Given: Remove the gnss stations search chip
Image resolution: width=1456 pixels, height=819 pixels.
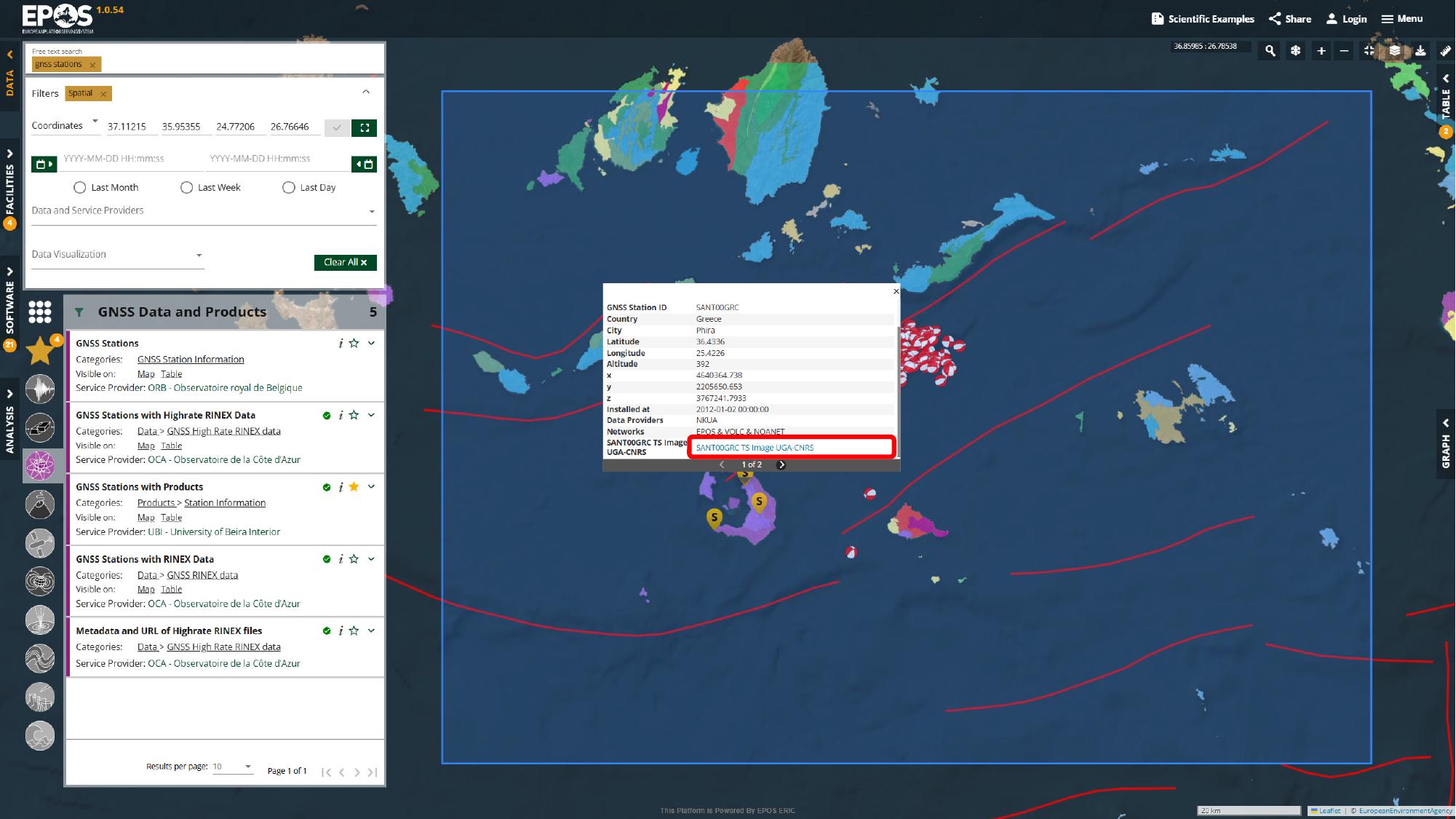Looking at the screenshot, I should (x=92, y=64).
